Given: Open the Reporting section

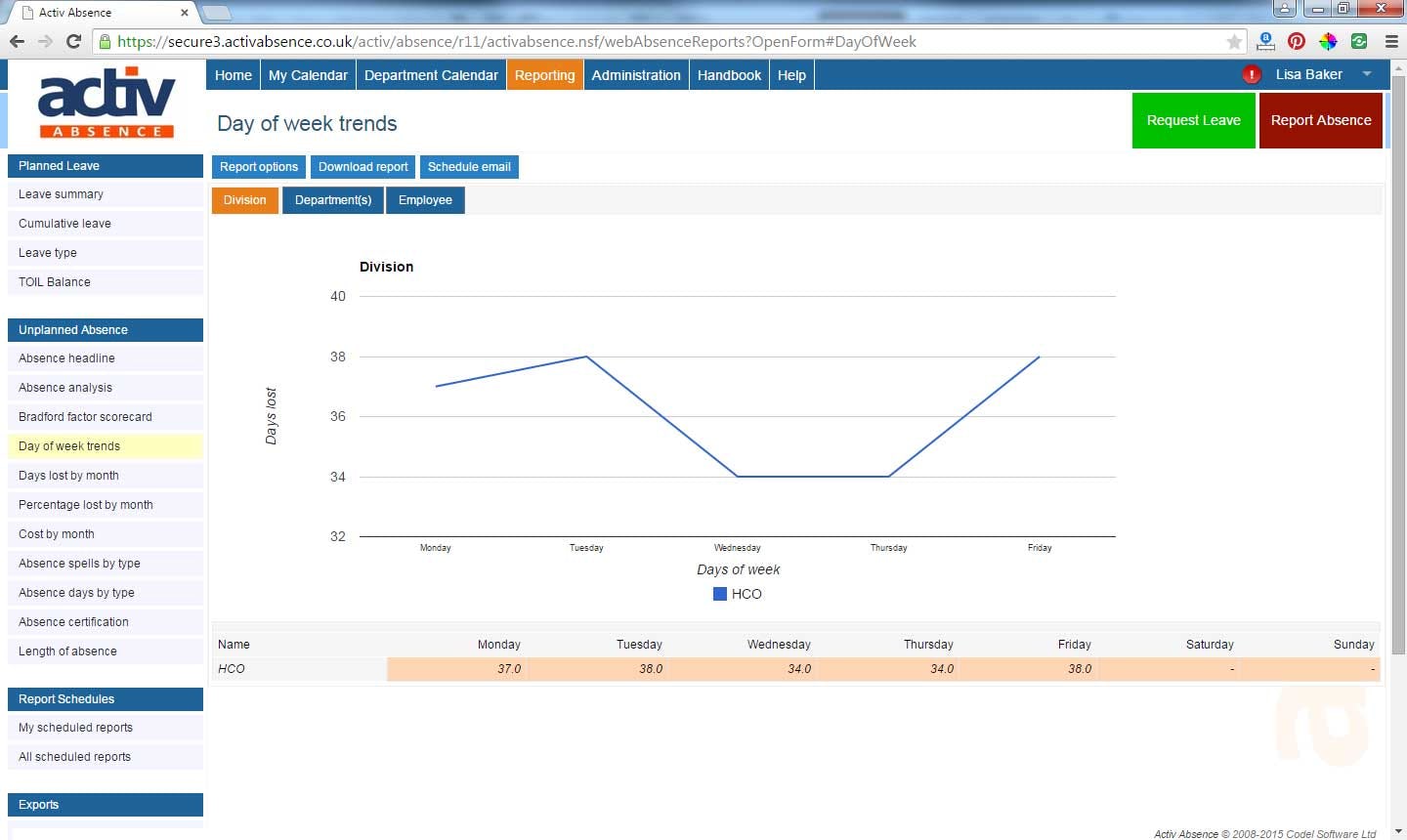Looking at the screenshot, I should click(544, 74).
